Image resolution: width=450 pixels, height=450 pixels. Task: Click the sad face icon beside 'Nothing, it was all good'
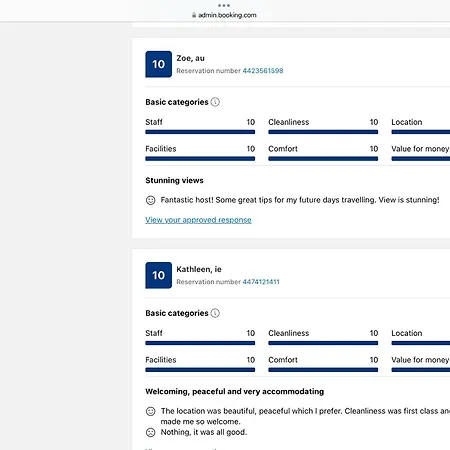click(x=151, y=432)
